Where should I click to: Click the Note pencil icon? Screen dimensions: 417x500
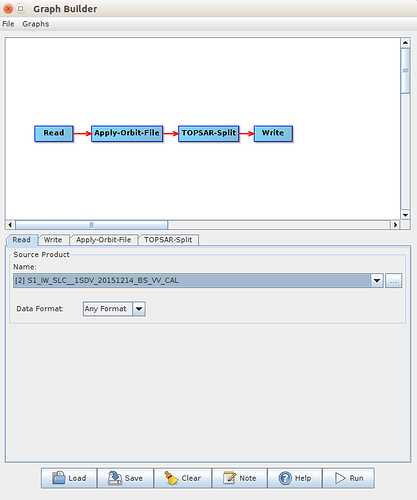click(x=229, y=478)
